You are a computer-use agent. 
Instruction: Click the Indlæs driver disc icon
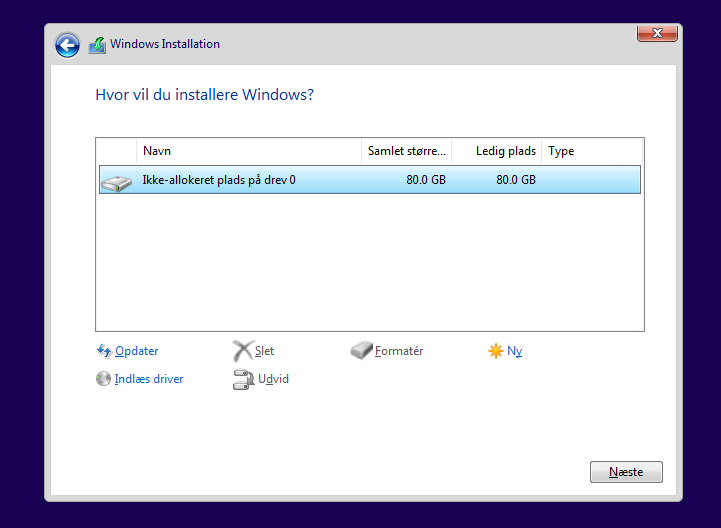103,379
